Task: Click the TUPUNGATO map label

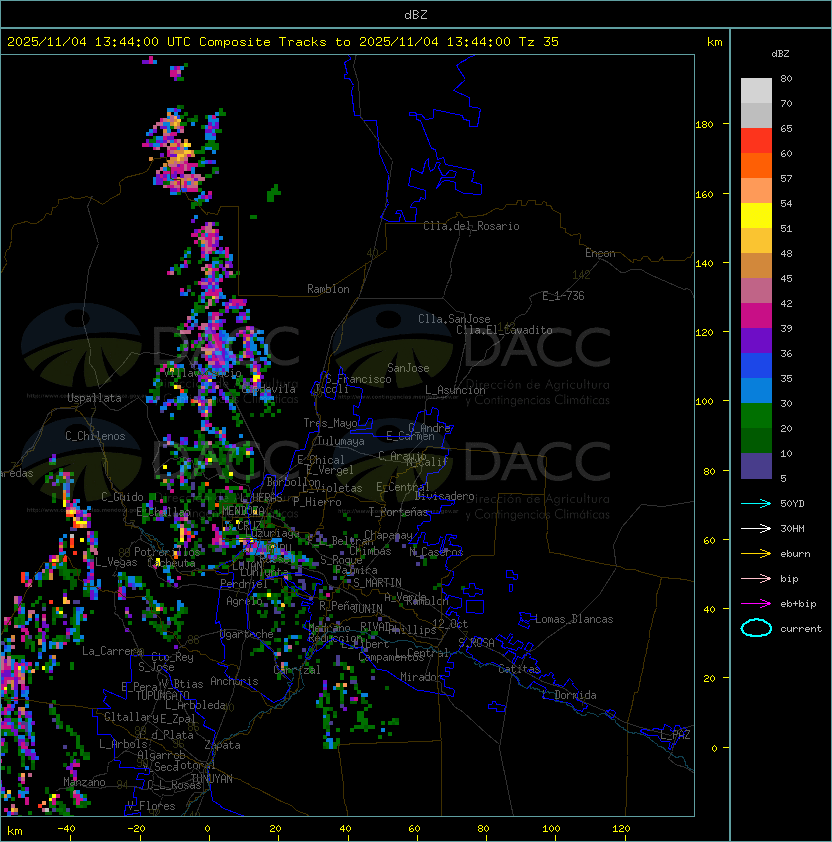Action: (x=162, y=695)
